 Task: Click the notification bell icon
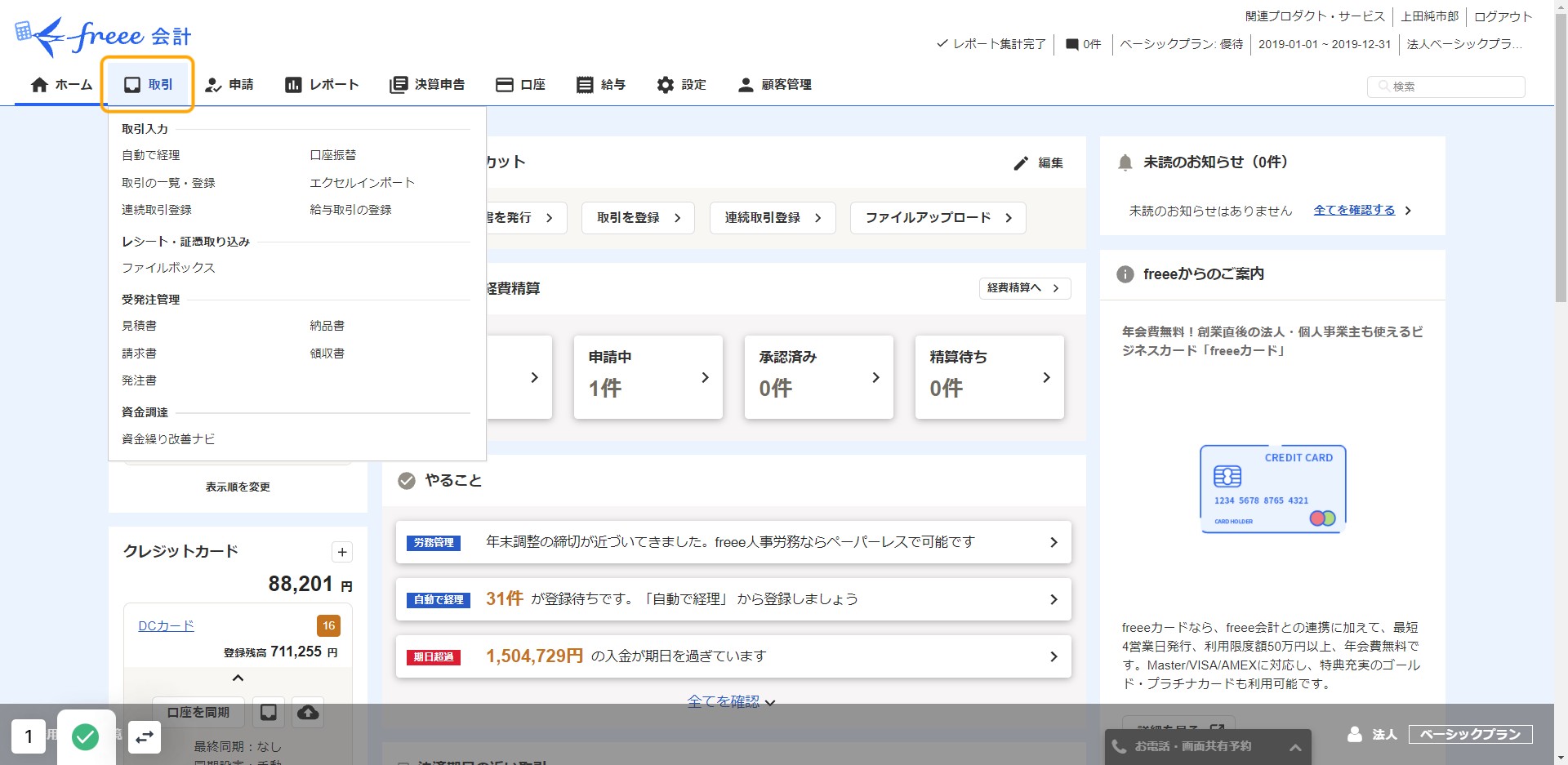[x=1125, y=162]
